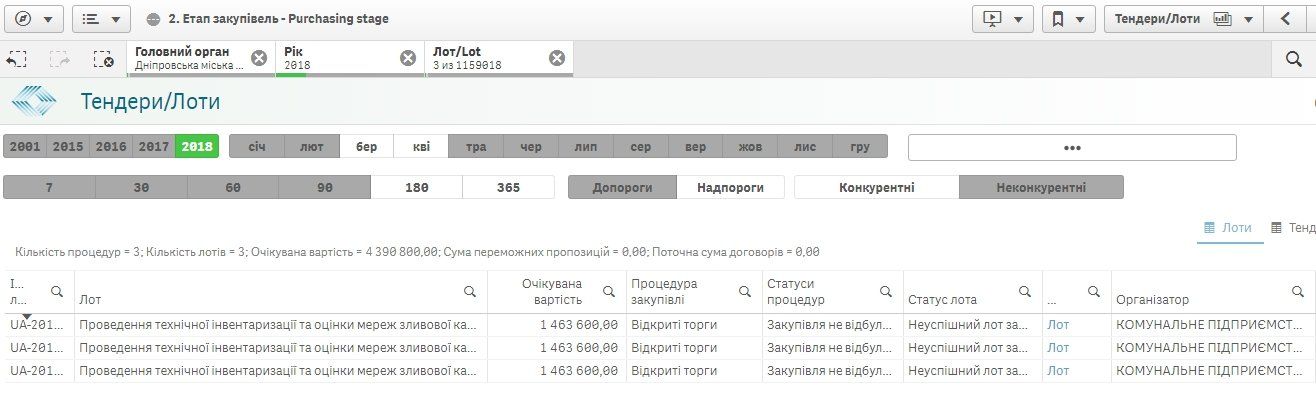Screen dimensions: 1316x400
Task: Search in the Статуси процедур column
Action: (885, 291)
